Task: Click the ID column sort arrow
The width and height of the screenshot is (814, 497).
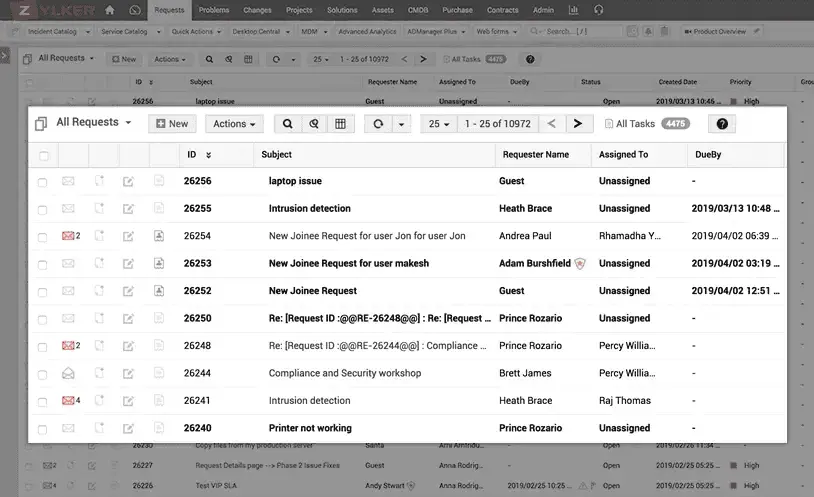Action: point(209,155)
